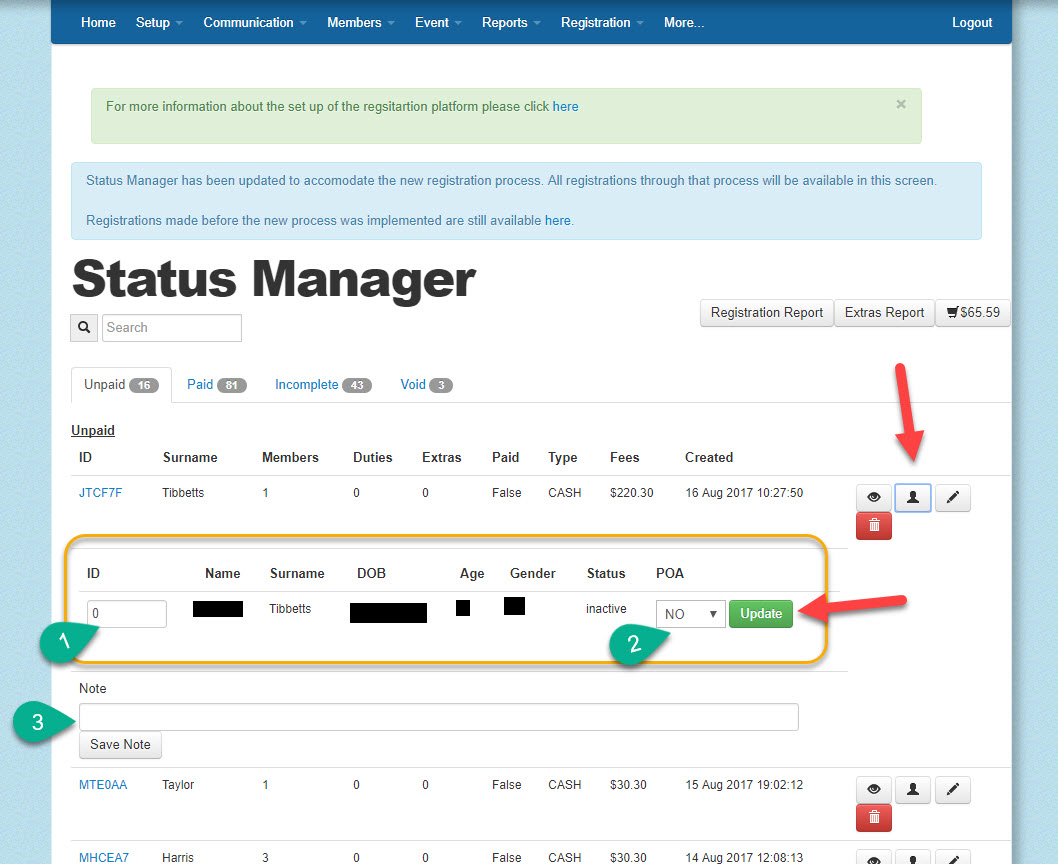
Task: Edit pencil icon for Tibbetts registration
Action: (952, 497)
